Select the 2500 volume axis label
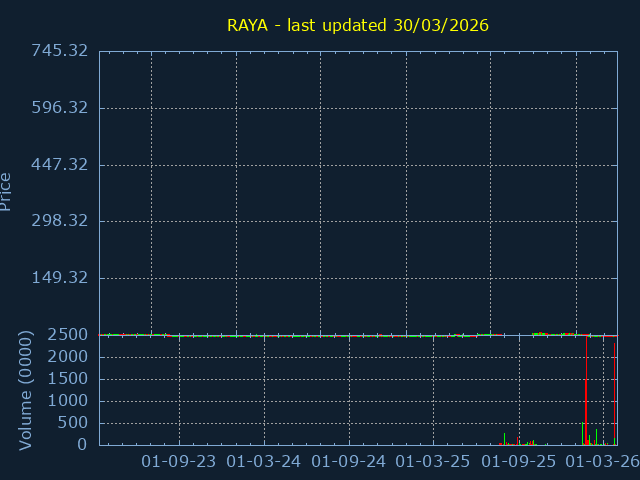This screenshot has height=480, width=640. (x=67, y=335)
